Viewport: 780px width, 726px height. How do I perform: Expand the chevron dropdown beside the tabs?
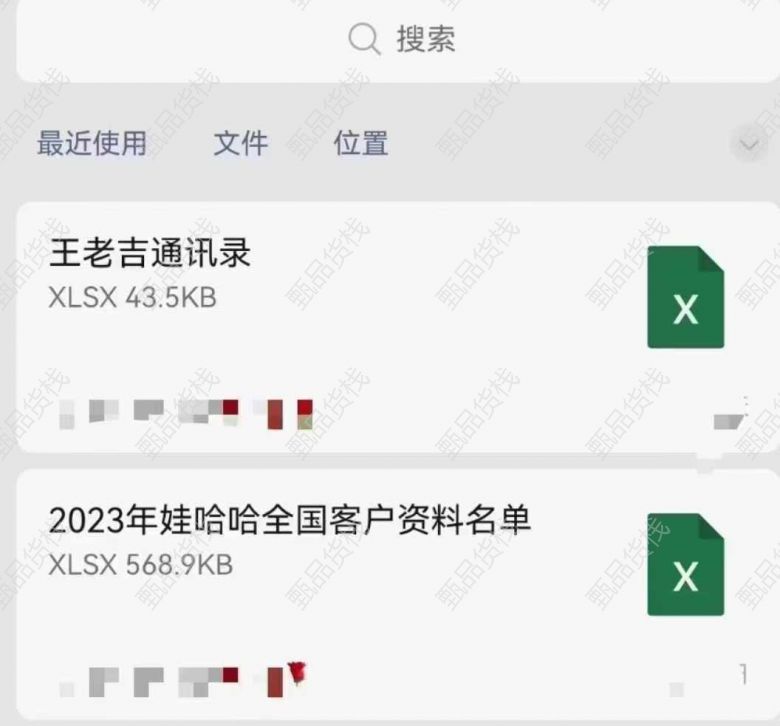pyautogui.click(x=750, y=145)
